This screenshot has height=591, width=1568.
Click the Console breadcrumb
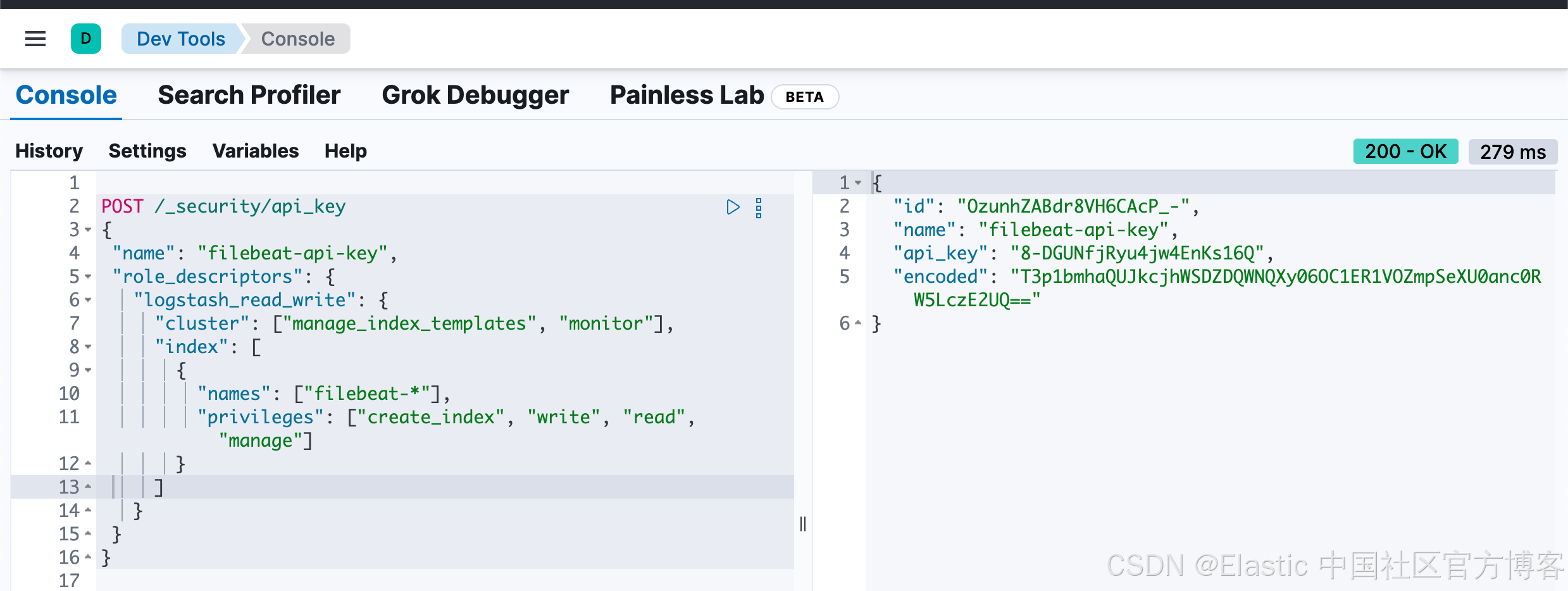298,39
